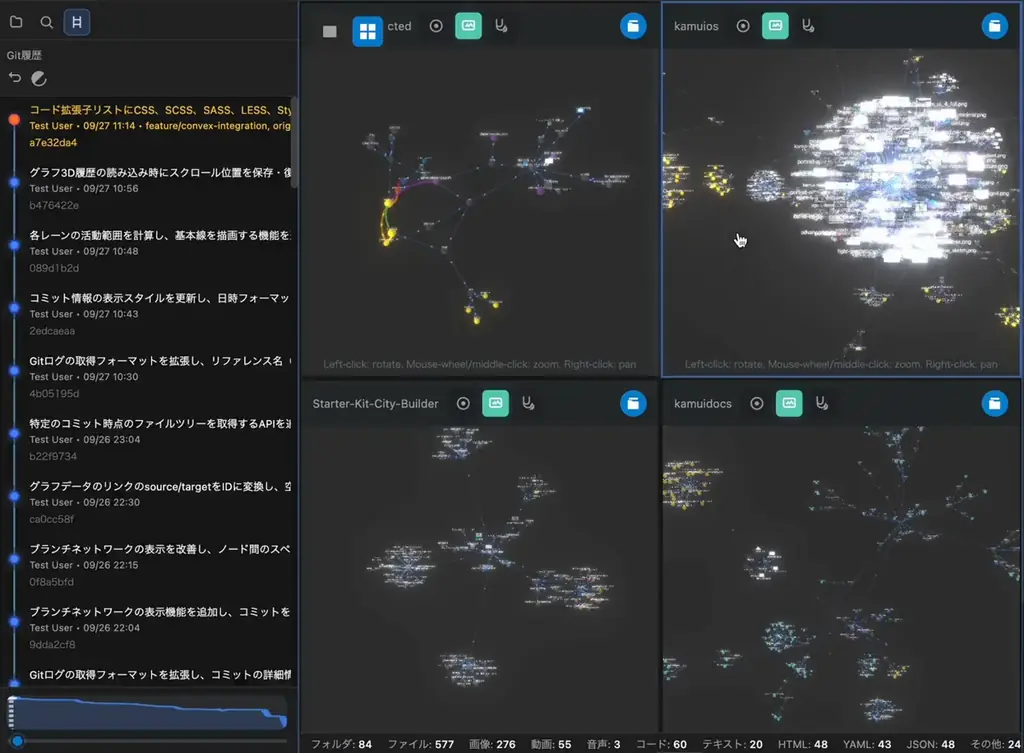Screen dimensions: 1024x753
Task: Click the undo arrow in Git履歴 panel
Action: pos(14,78)
